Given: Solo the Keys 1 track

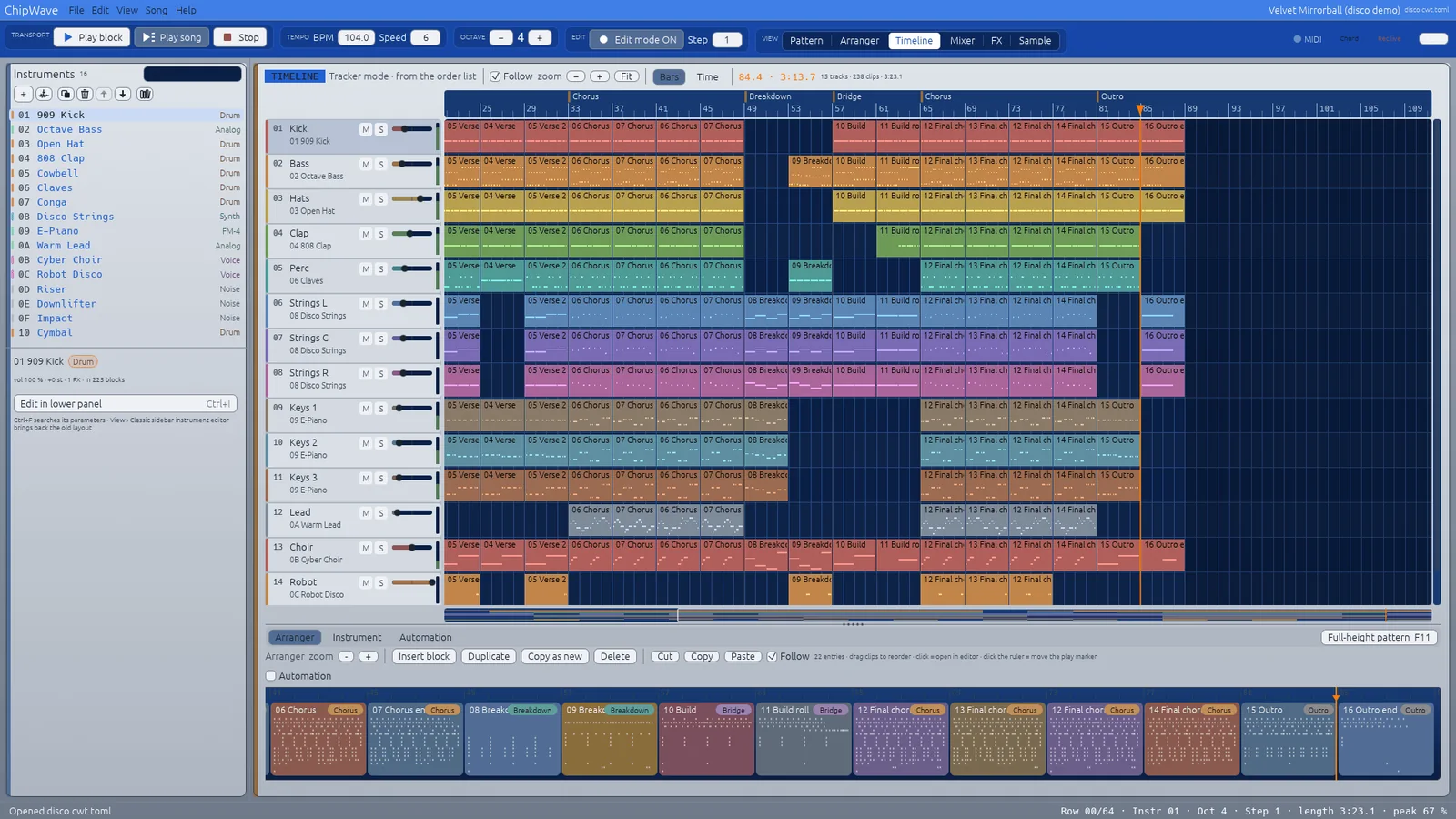Looking at the screenshot, I should coord(381,409).
